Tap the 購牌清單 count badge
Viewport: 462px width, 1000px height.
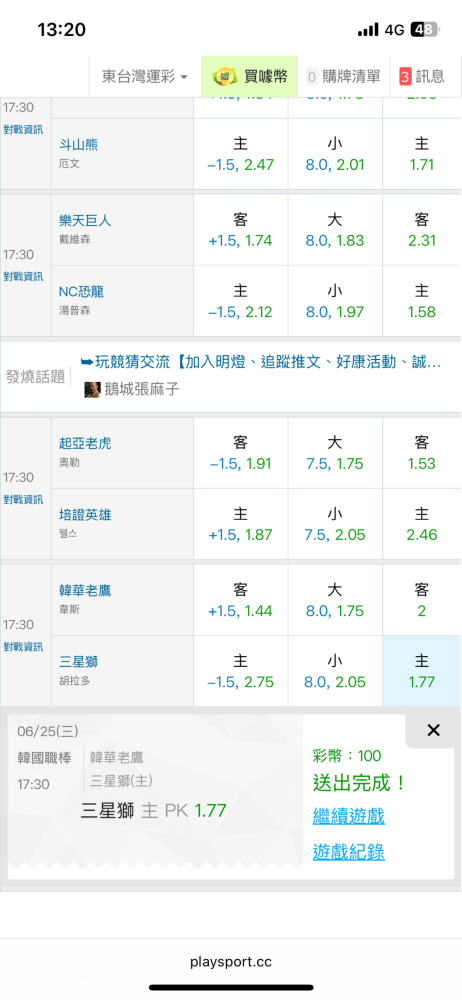312,77
